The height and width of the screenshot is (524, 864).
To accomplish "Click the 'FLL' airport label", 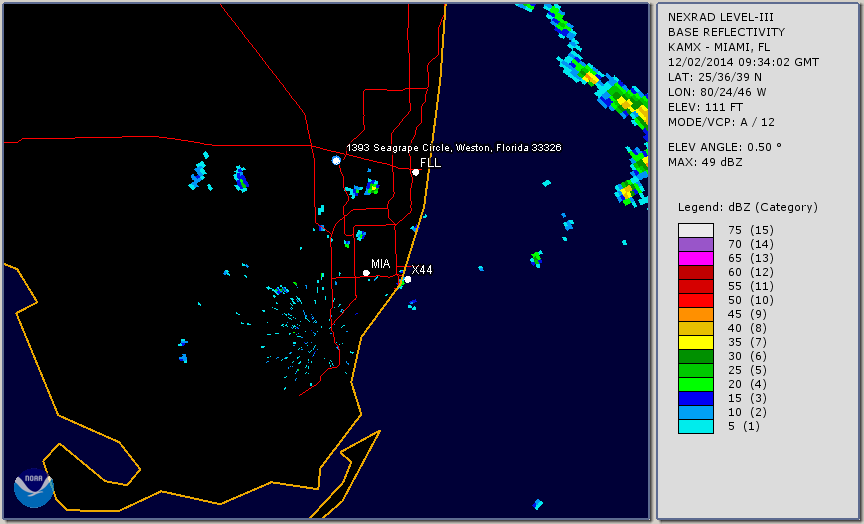I will (x=430, y=163).
